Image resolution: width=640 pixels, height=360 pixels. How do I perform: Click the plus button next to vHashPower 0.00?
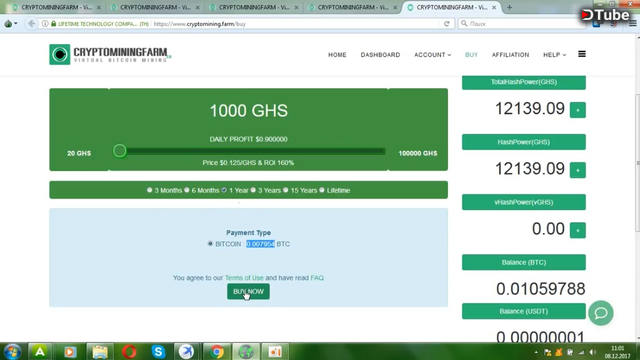point(578,230)
